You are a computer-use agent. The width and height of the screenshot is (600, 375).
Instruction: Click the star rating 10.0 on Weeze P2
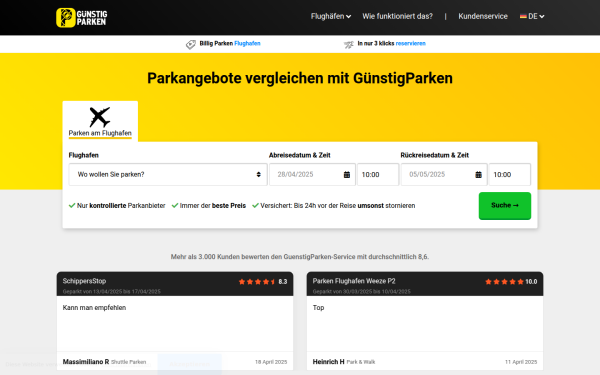click(x=511, y=282)
